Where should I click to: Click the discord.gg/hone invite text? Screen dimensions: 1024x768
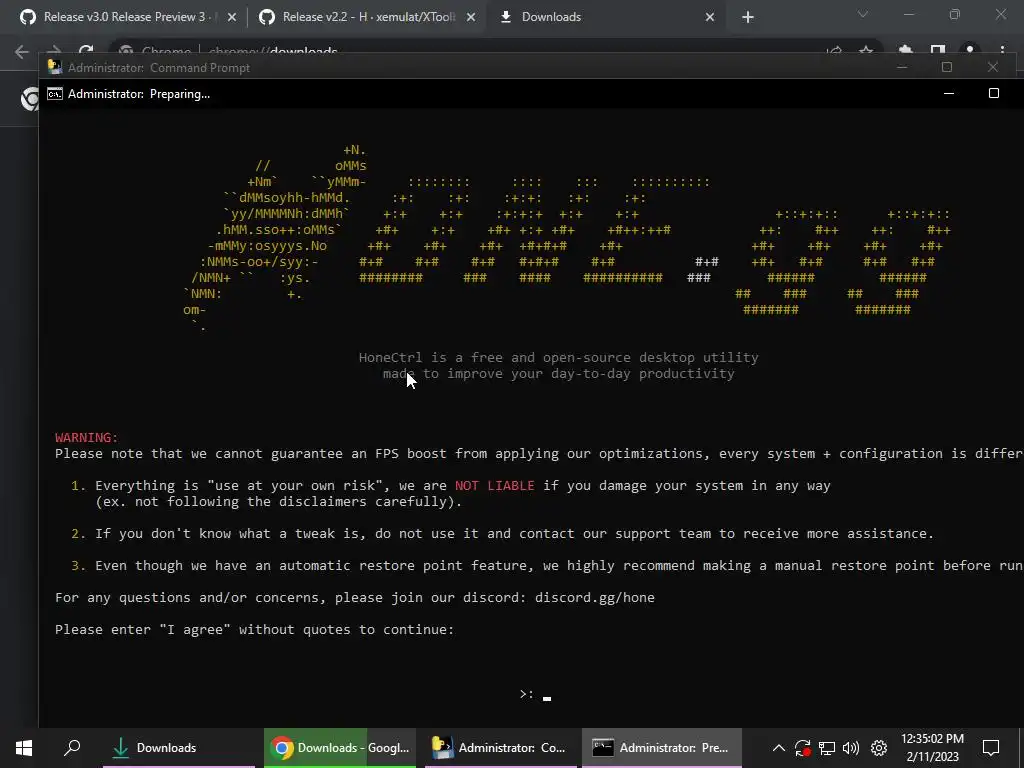pyautogui.click(x=594, y=598)
